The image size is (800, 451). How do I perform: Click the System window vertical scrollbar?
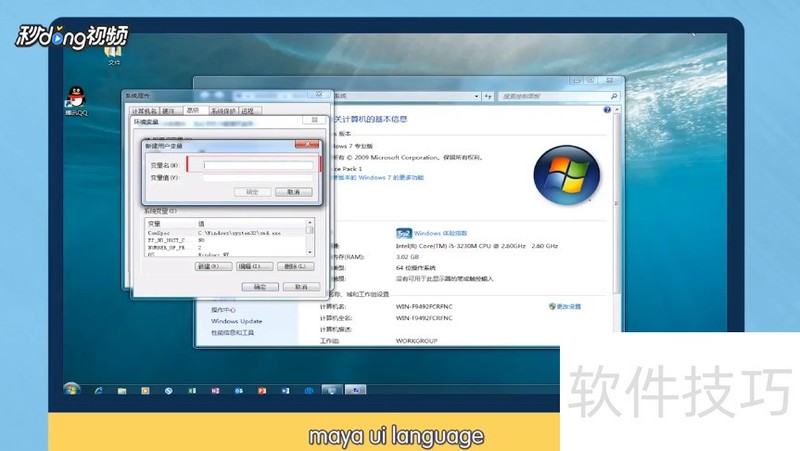[x=616, y=203]
